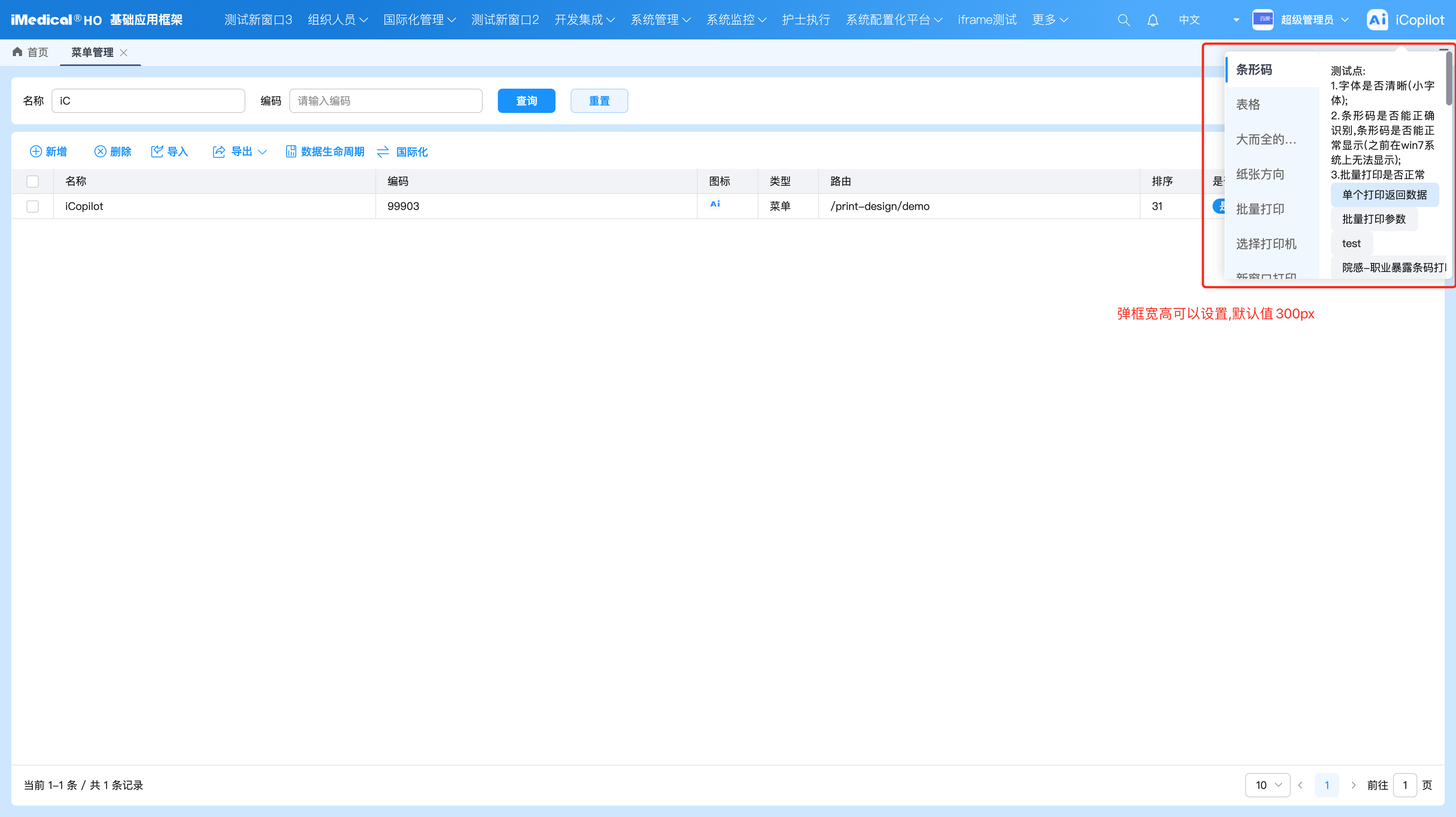This screenshot has height=817, width=1456.
Task: Click the popup vertical scrollbar
Action: click(1449, 79)
